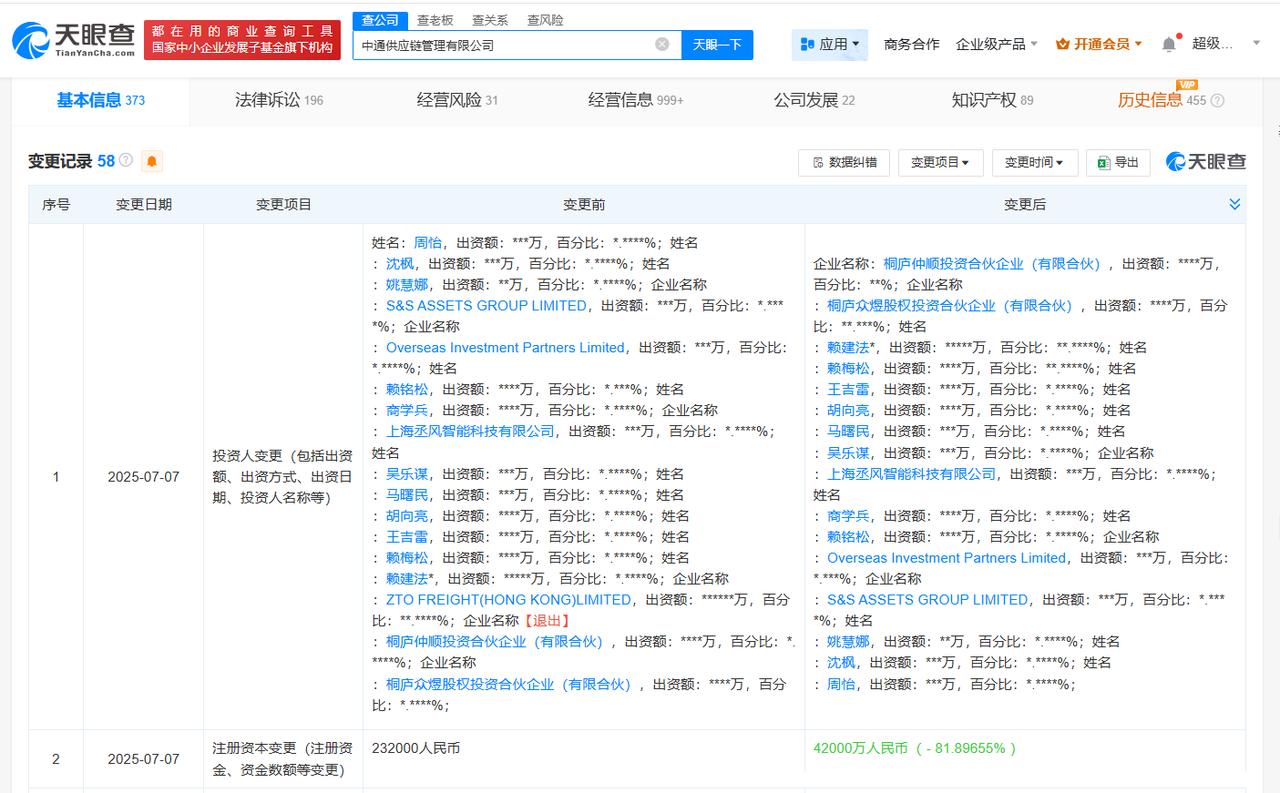Open 商学兵 link in 变更前 column
The image size is (1280, 793).
point(407,411)
